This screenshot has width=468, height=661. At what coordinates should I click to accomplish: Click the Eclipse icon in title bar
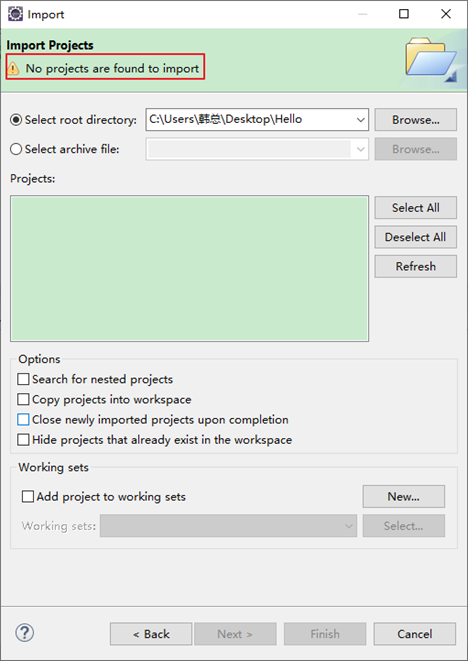point(16,14)
